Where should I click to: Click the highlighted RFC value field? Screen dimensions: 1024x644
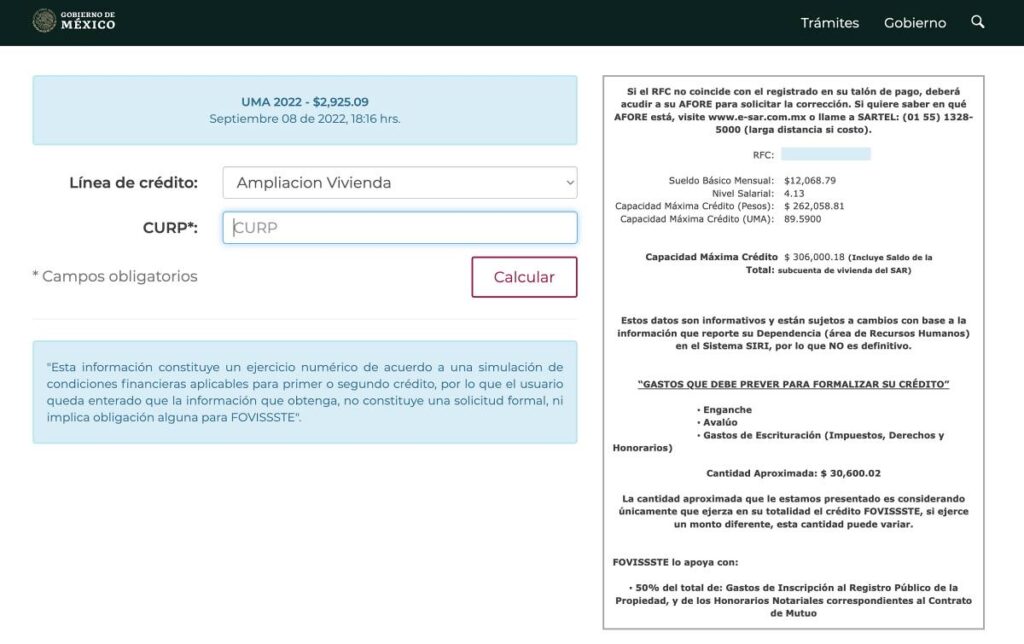825,154
